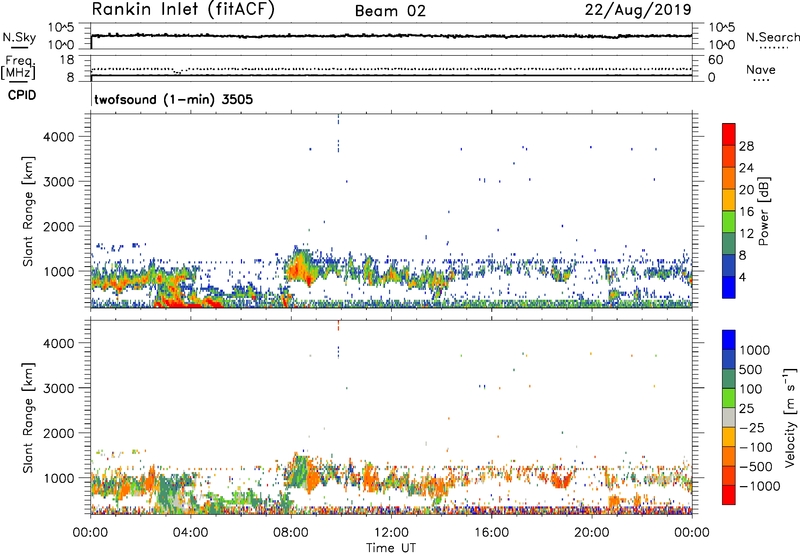Click the '-1000' velocity colorbar value

tap(760, 486)
